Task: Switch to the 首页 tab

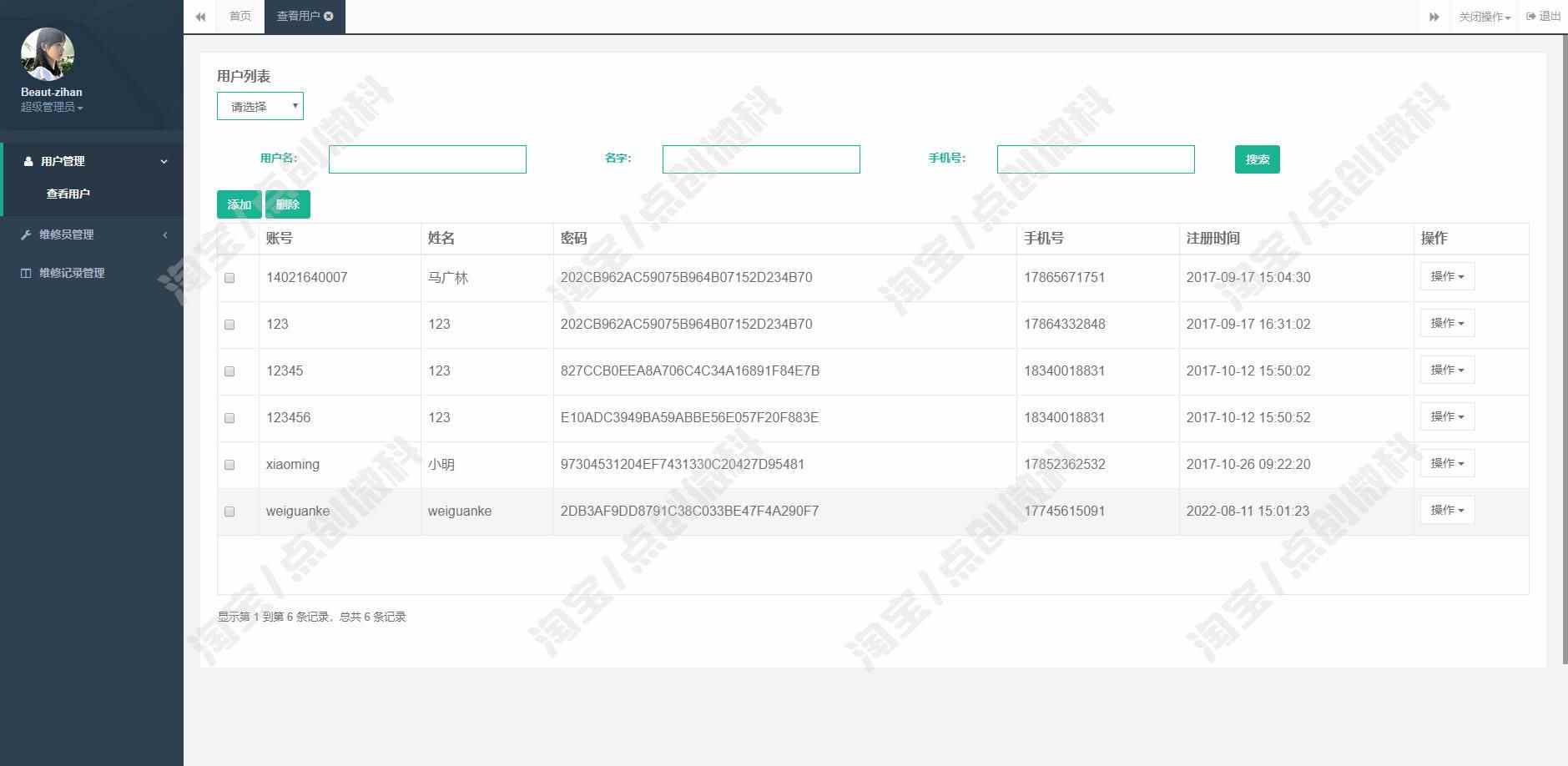Action: [240, 17]
